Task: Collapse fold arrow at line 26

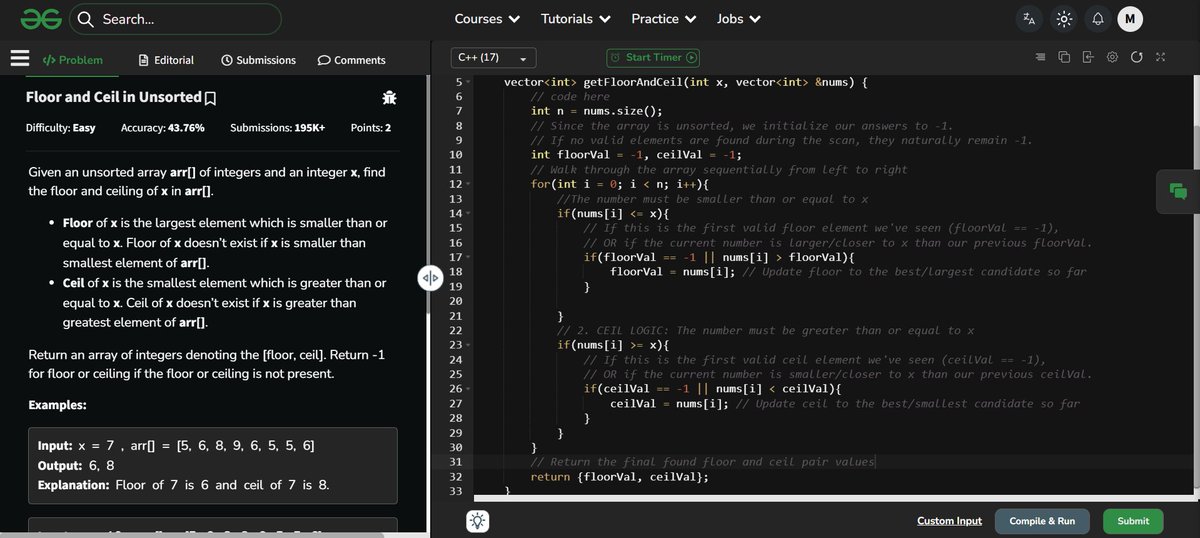Action: (468, 389)
